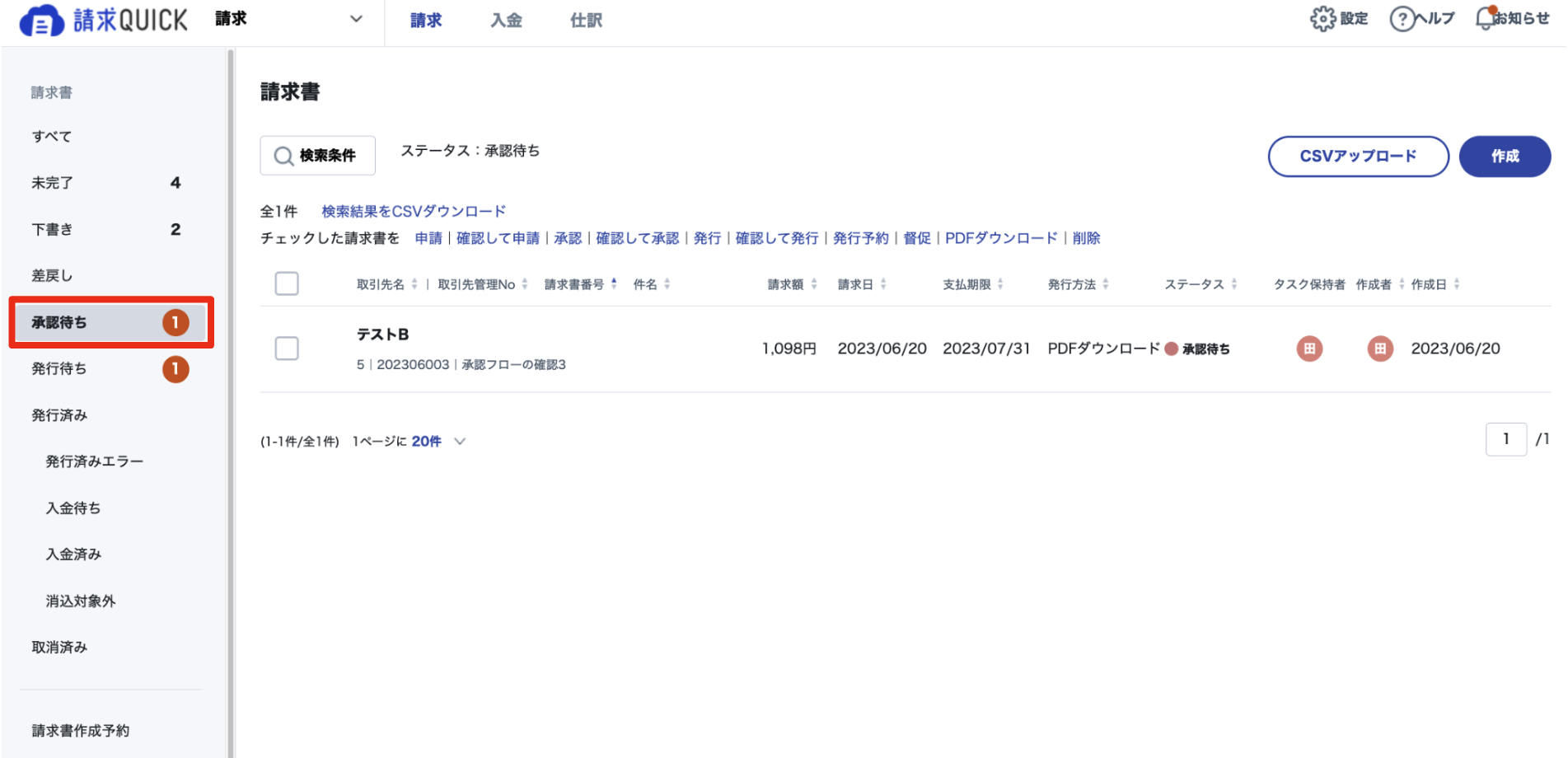Open the 設定 gear icon
The image size is (1568, 758).
pos(1322,19)
